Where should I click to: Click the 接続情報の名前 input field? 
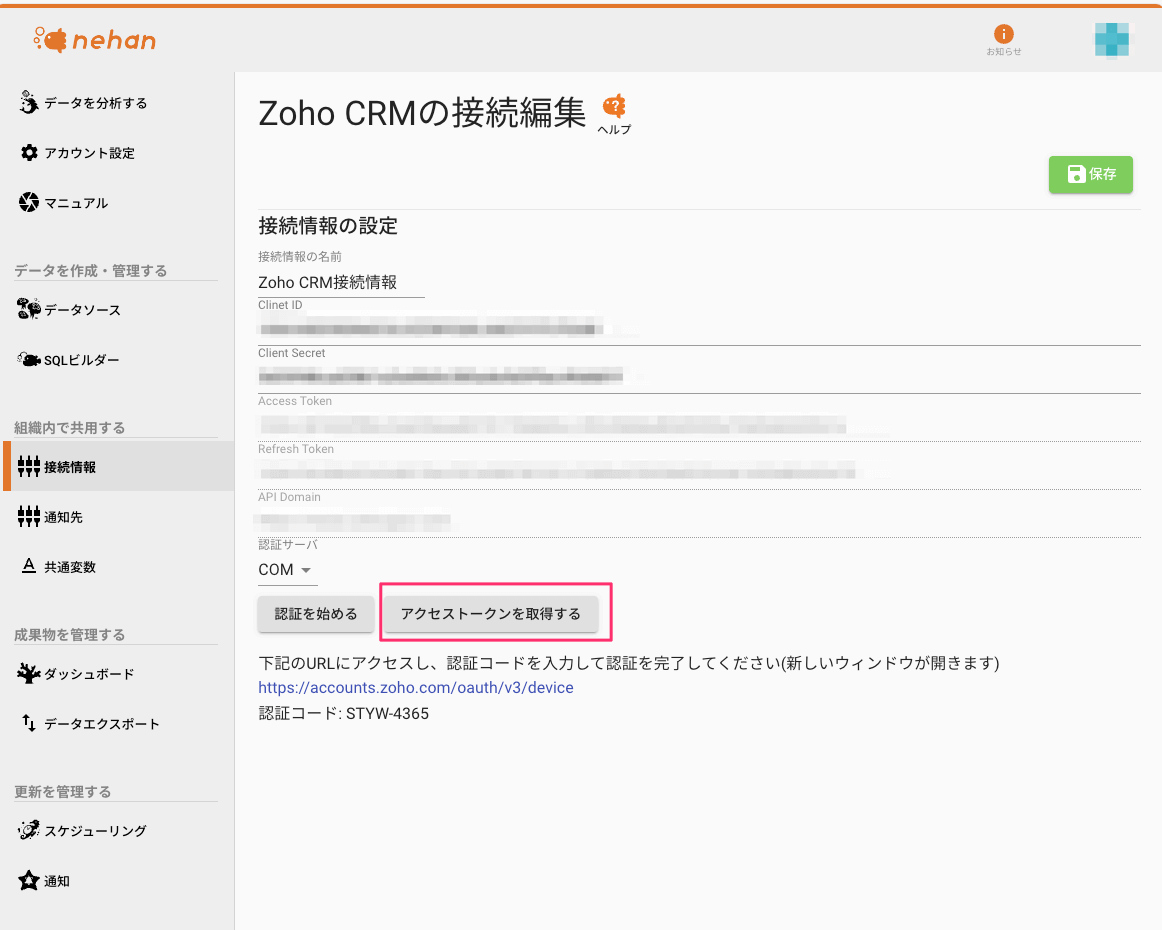pyautogui.click(x=341, y=282)
